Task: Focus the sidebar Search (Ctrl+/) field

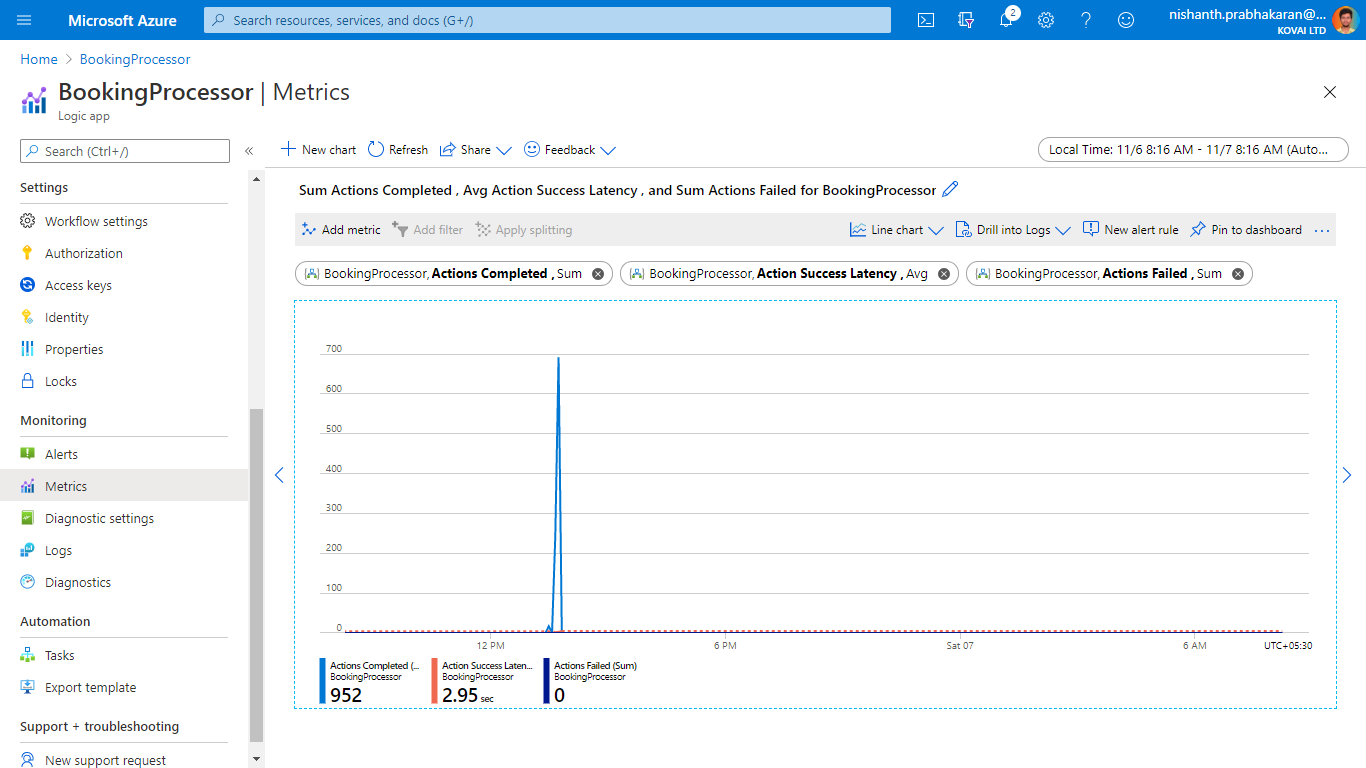Action: click(125, 151)
